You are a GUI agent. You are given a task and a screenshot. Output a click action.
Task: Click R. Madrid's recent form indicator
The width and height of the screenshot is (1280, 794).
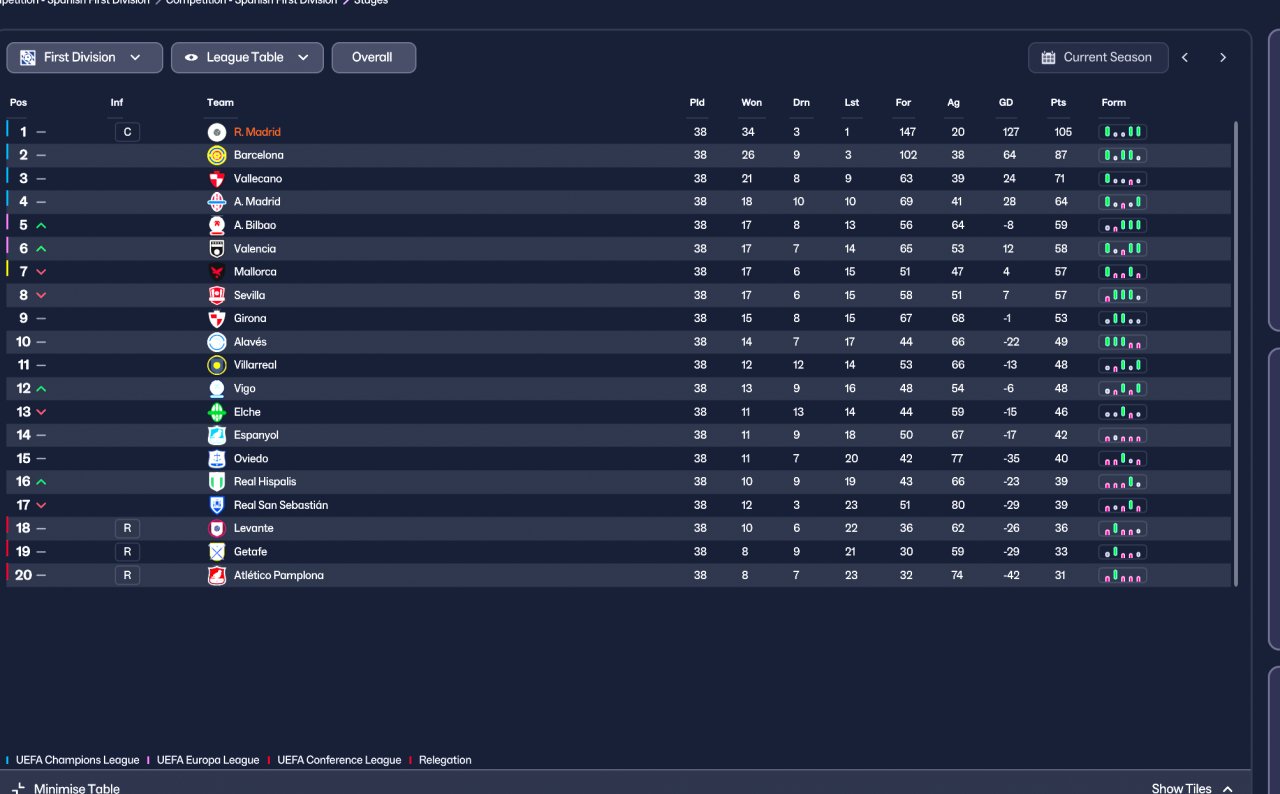tap(1123, 132)
